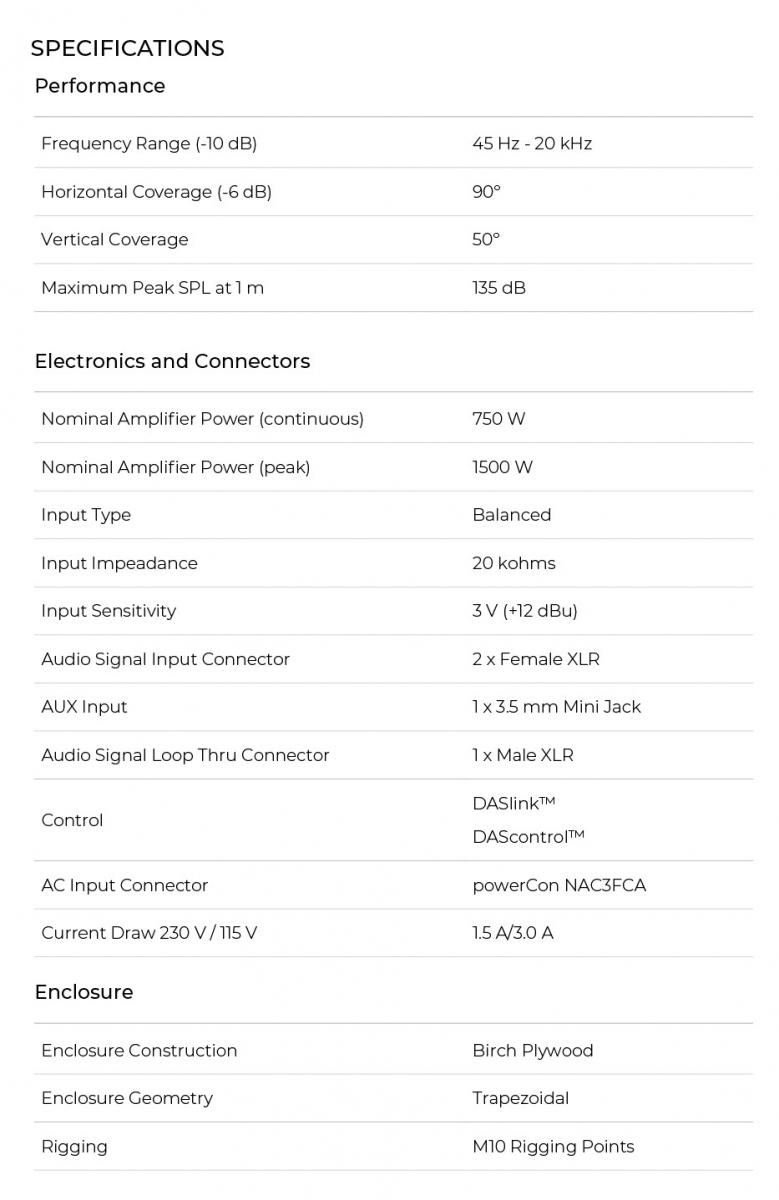The width and height of the screenshot is (779, 1200).
Task: Click the Vertical Coverage 50° value
Action: (x=486, y=240)
